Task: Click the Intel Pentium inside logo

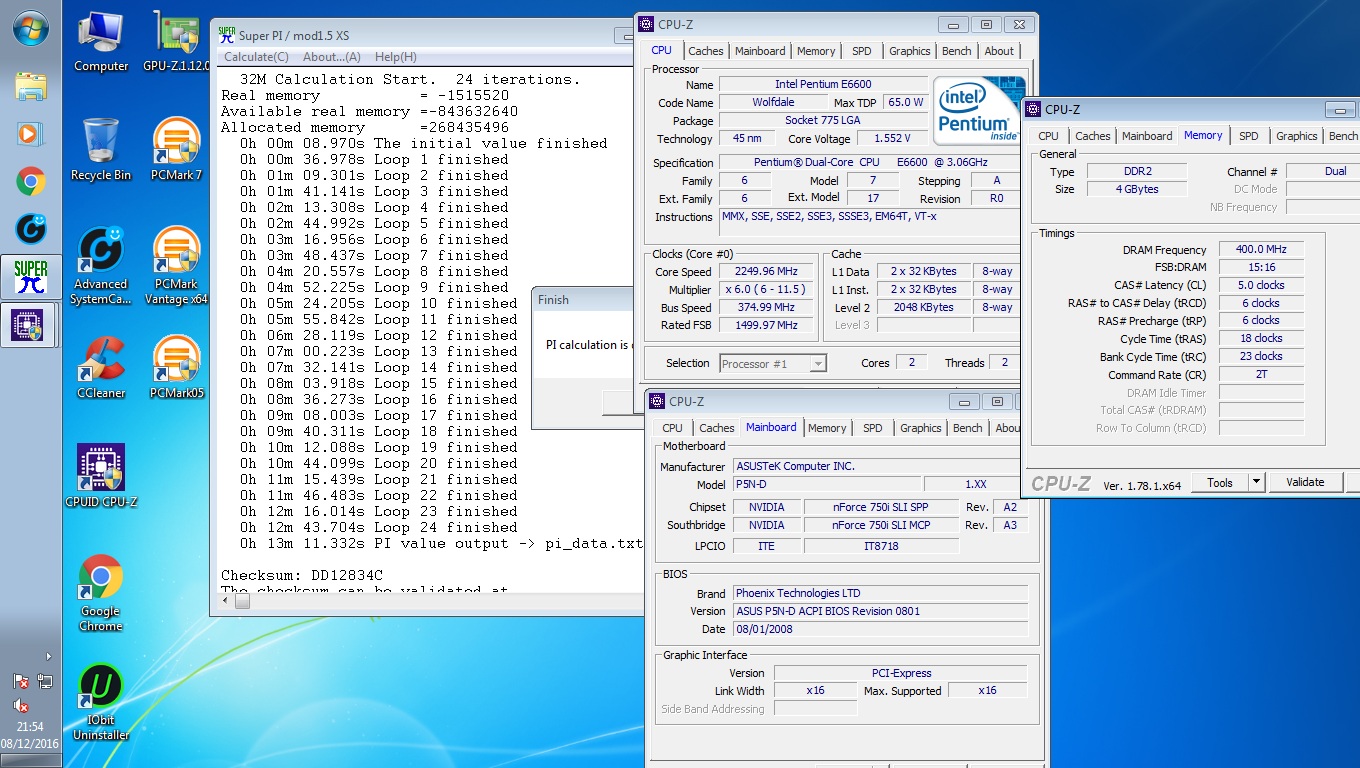Action: tap(979, 110)
